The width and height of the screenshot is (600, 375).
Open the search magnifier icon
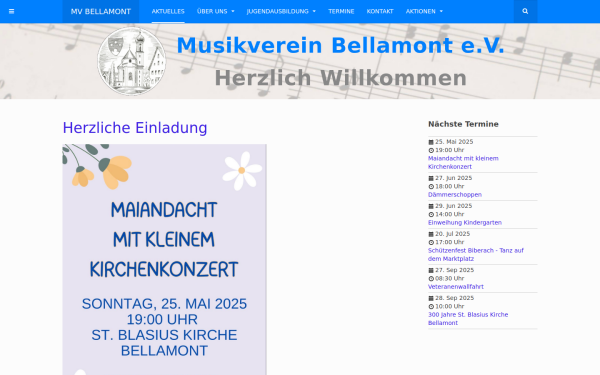525,11
